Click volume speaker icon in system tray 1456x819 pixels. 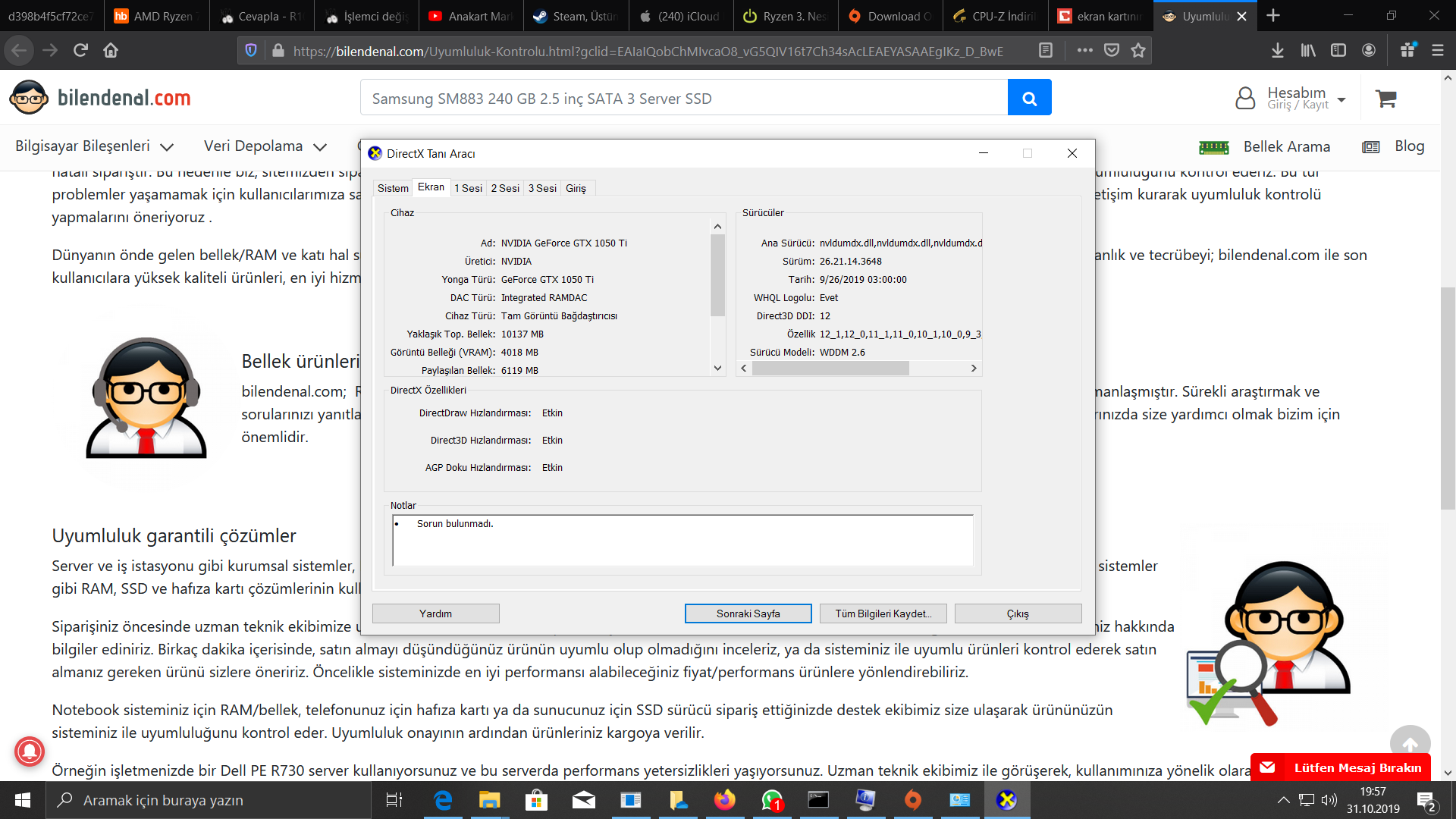click(1329, 800)
